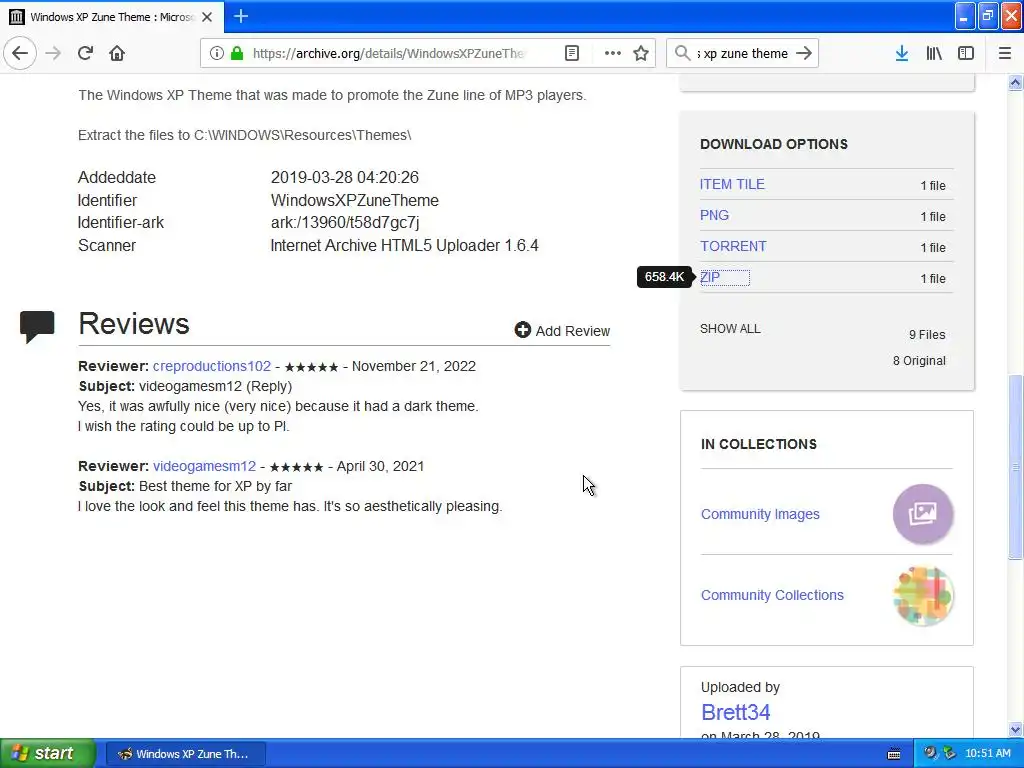Click the Community Images purple thumbnail
Viewport: 1024px width, 768px height.
click(x=923, y=514)
